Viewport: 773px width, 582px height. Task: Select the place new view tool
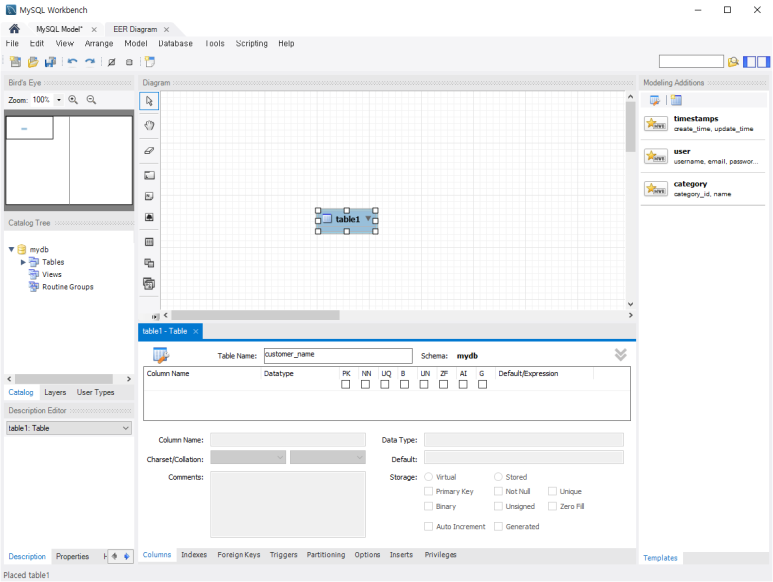pos(149,263)
